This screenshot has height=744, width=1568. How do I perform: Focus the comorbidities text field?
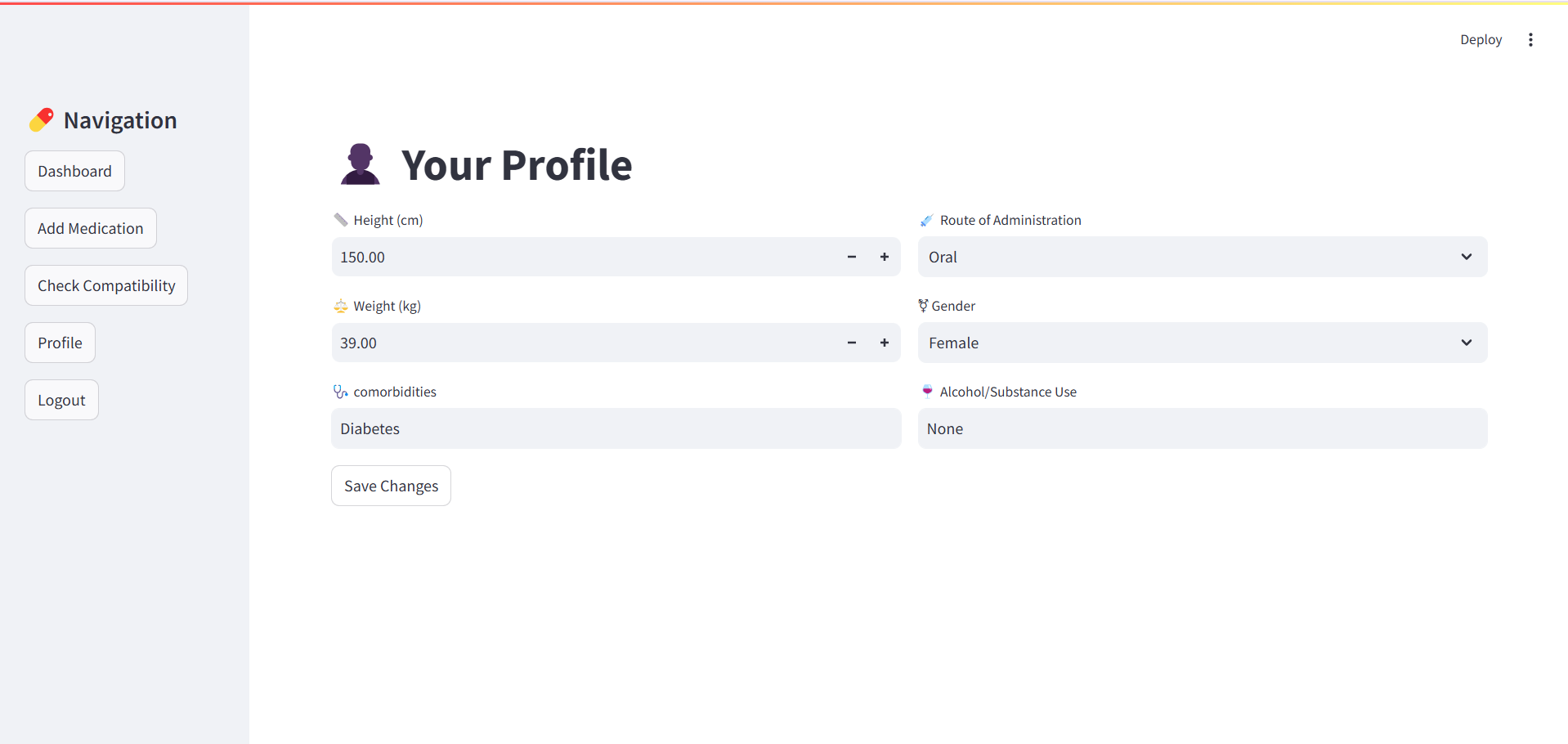(x=616, y=428)
